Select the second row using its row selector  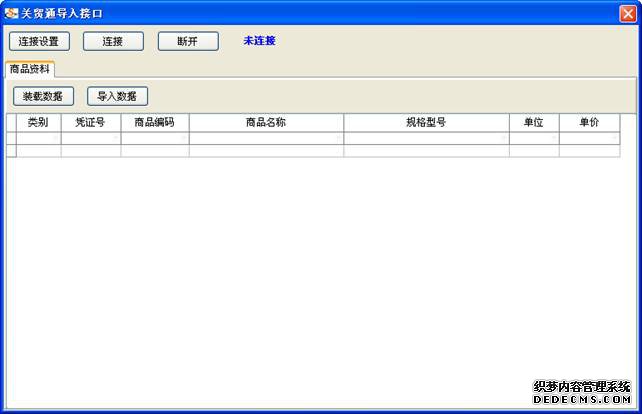click(x=11, y=151)
